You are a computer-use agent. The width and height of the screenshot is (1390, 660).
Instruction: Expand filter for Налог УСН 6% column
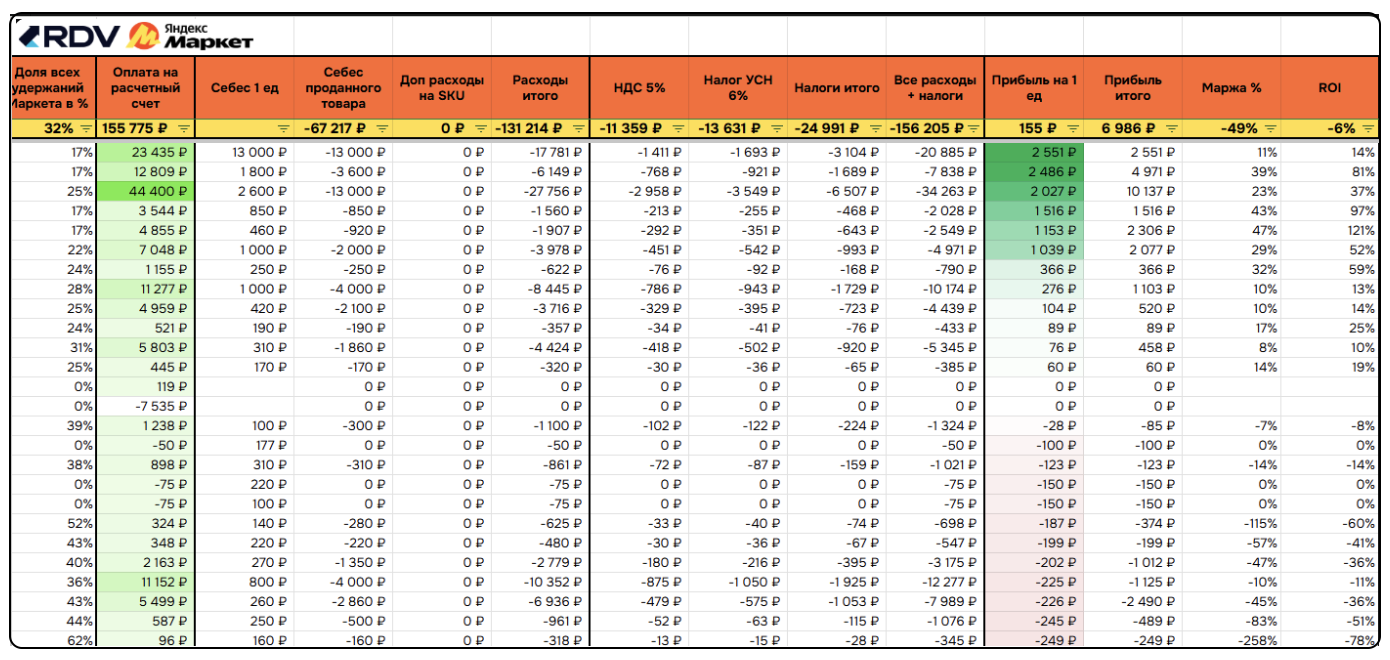(x=776, y=129)
